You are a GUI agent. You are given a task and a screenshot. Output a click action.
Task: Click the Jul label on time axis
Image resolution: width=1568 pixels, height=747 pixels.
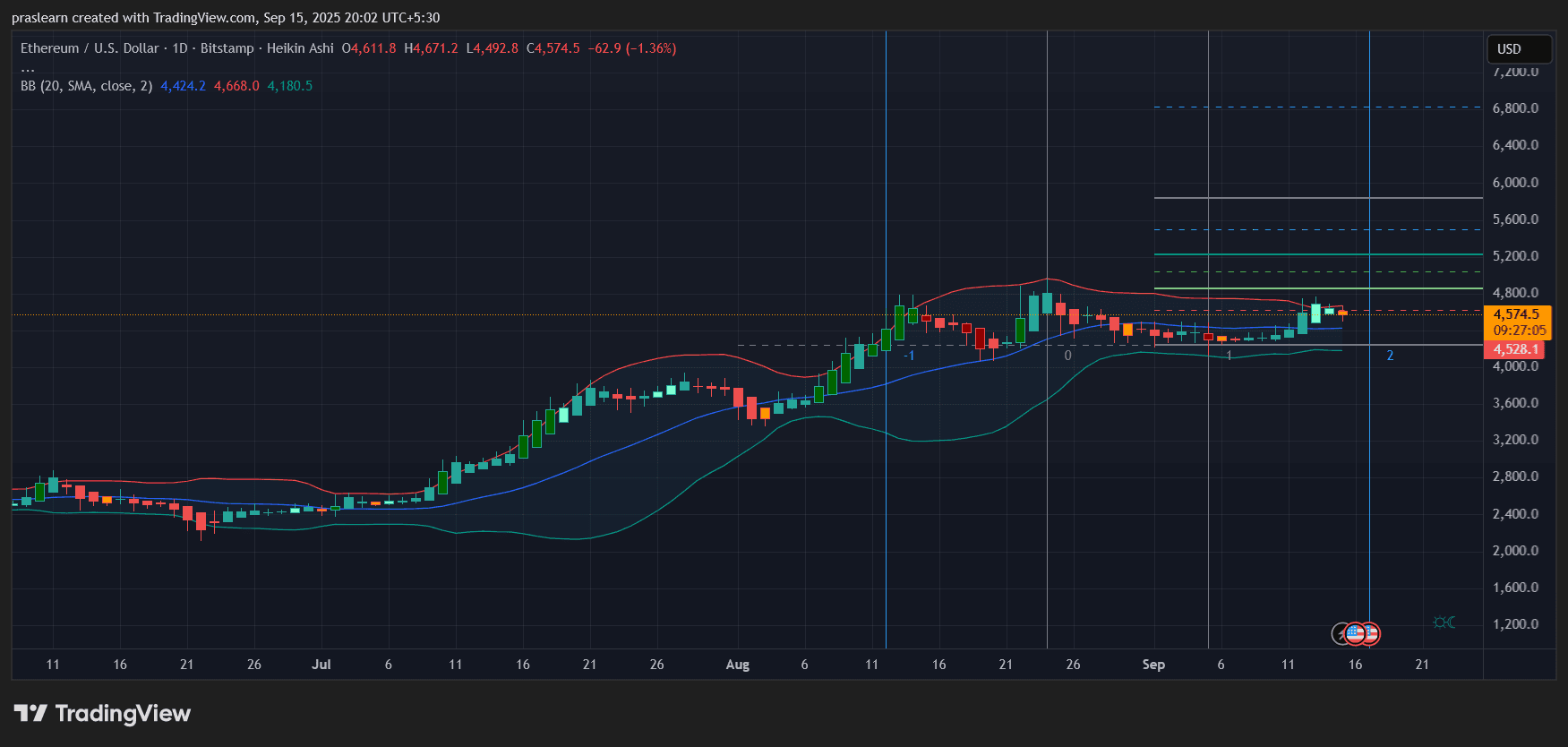tap(321, 665)
